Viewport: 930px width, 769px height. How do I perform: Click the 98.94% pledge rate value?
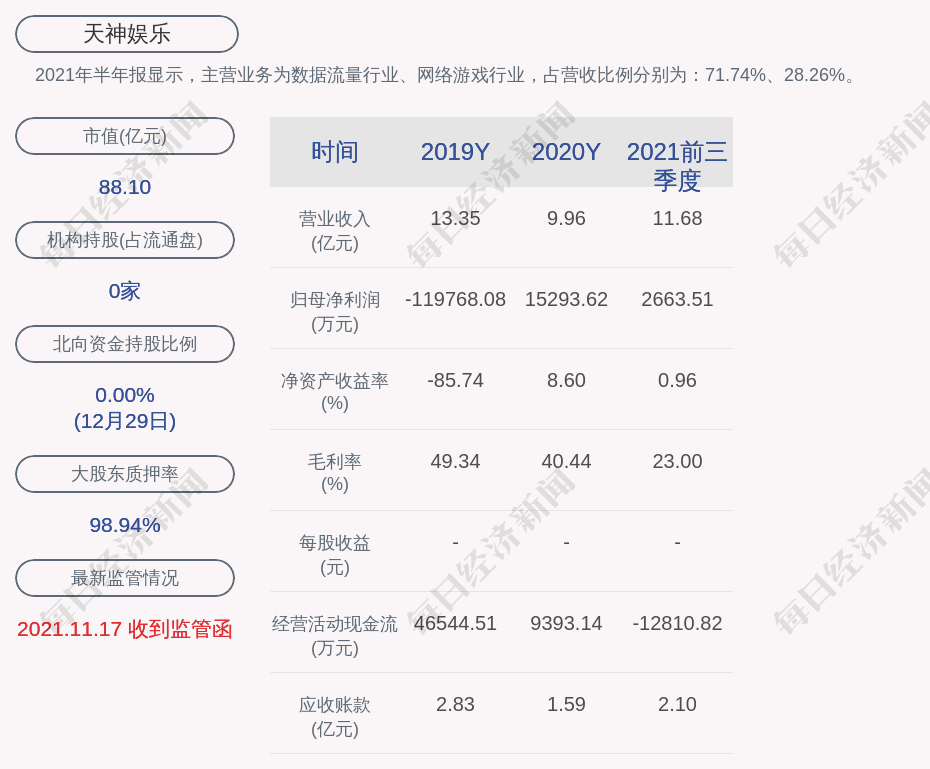click(x=125, y=525)
